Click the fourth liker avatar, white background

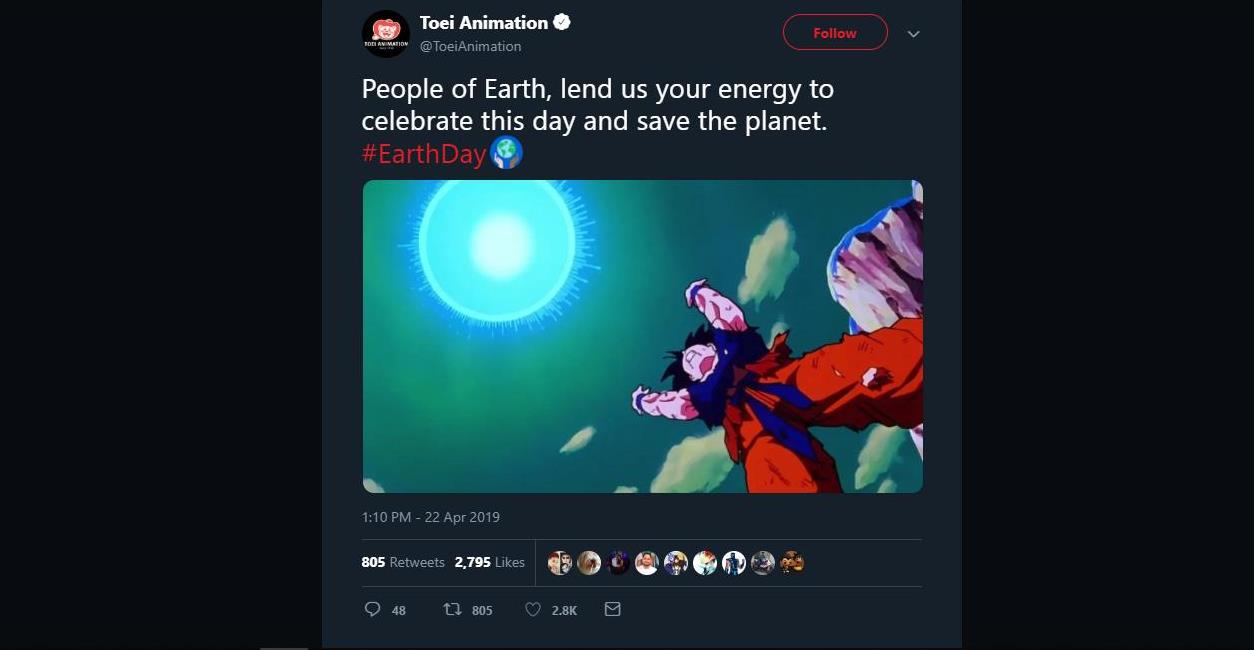(647, 563)
